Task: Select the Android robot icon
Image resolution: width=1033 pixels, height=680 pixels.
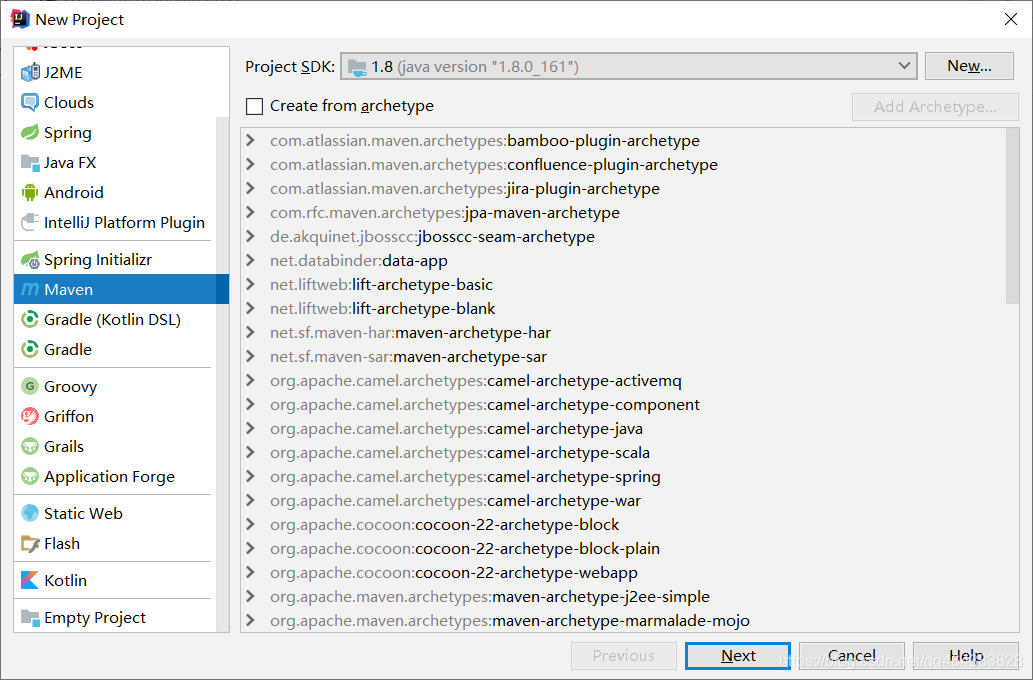Action: (30, 193)
